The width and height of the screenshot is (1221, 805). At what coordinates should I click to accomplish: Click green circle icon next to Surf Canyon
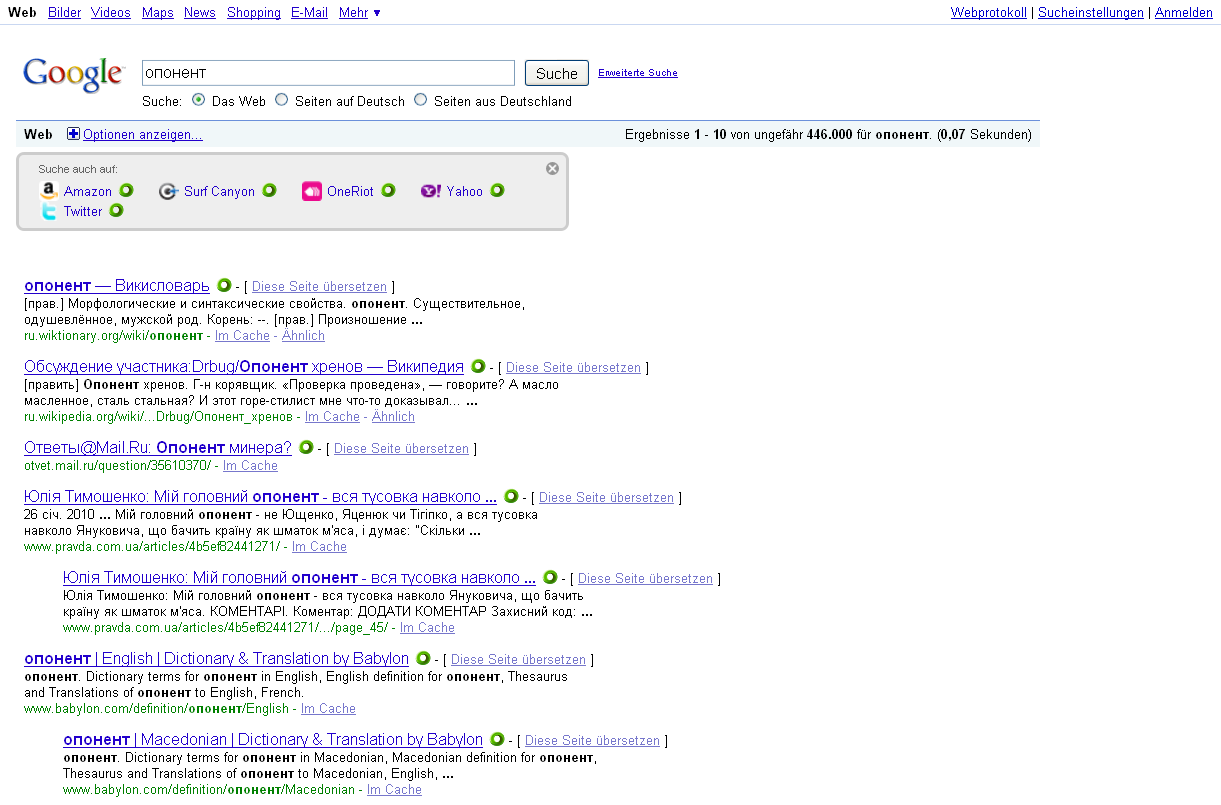point(269,190)
